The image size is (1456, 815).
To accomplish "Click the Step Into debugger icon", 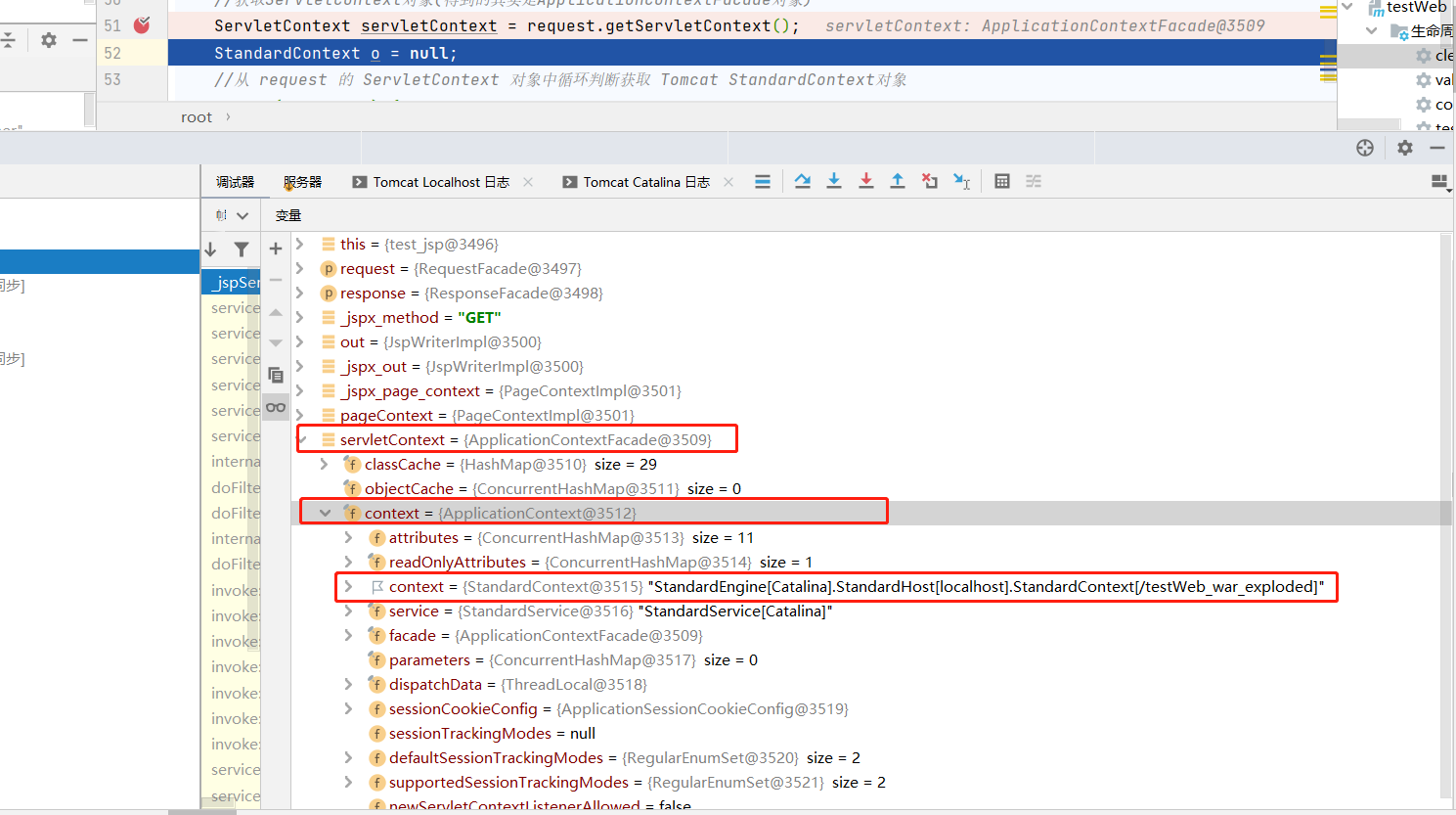I will point(834,181).
